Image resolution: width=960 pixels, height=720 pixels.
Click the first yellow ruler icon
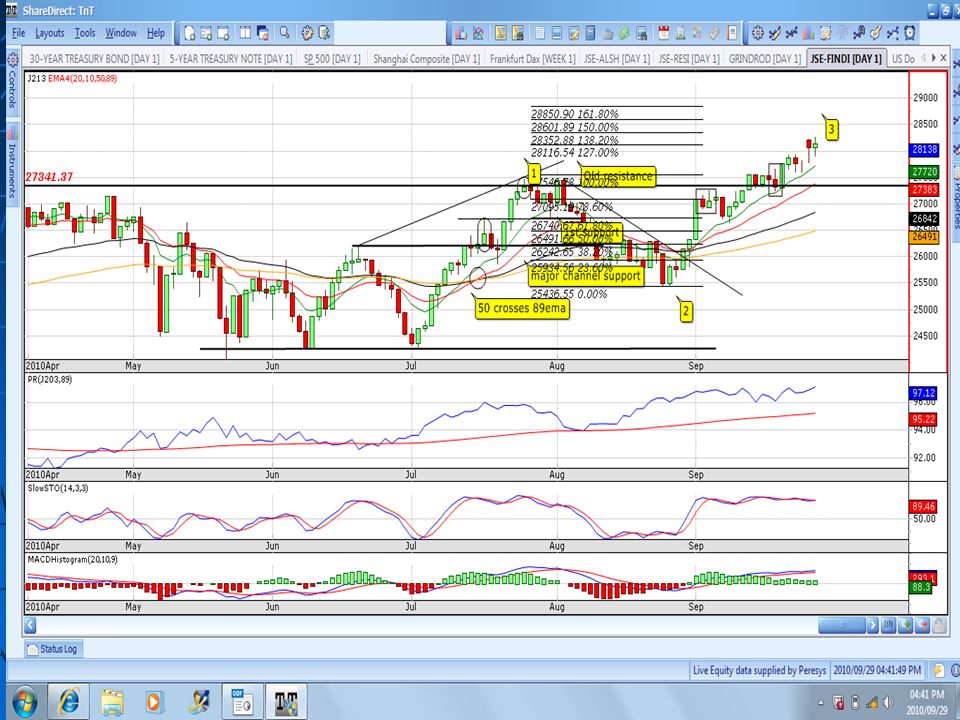click(500, 33)
